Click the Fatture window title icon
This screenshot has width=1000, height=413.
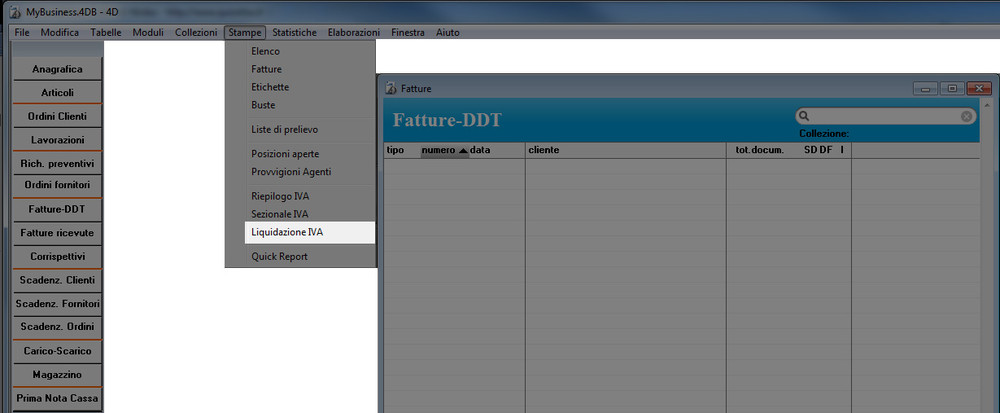pos(391,89)
